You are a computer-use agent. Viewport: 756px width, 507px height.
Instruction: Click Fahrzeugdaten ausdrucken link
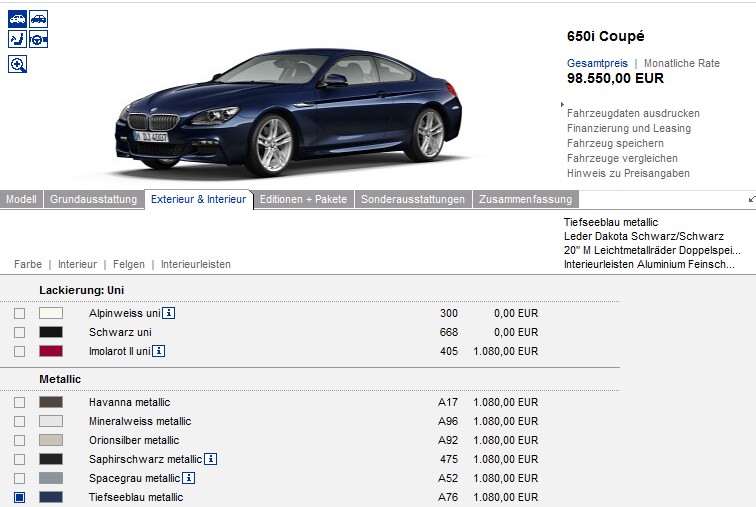click(x=633, y=113)
